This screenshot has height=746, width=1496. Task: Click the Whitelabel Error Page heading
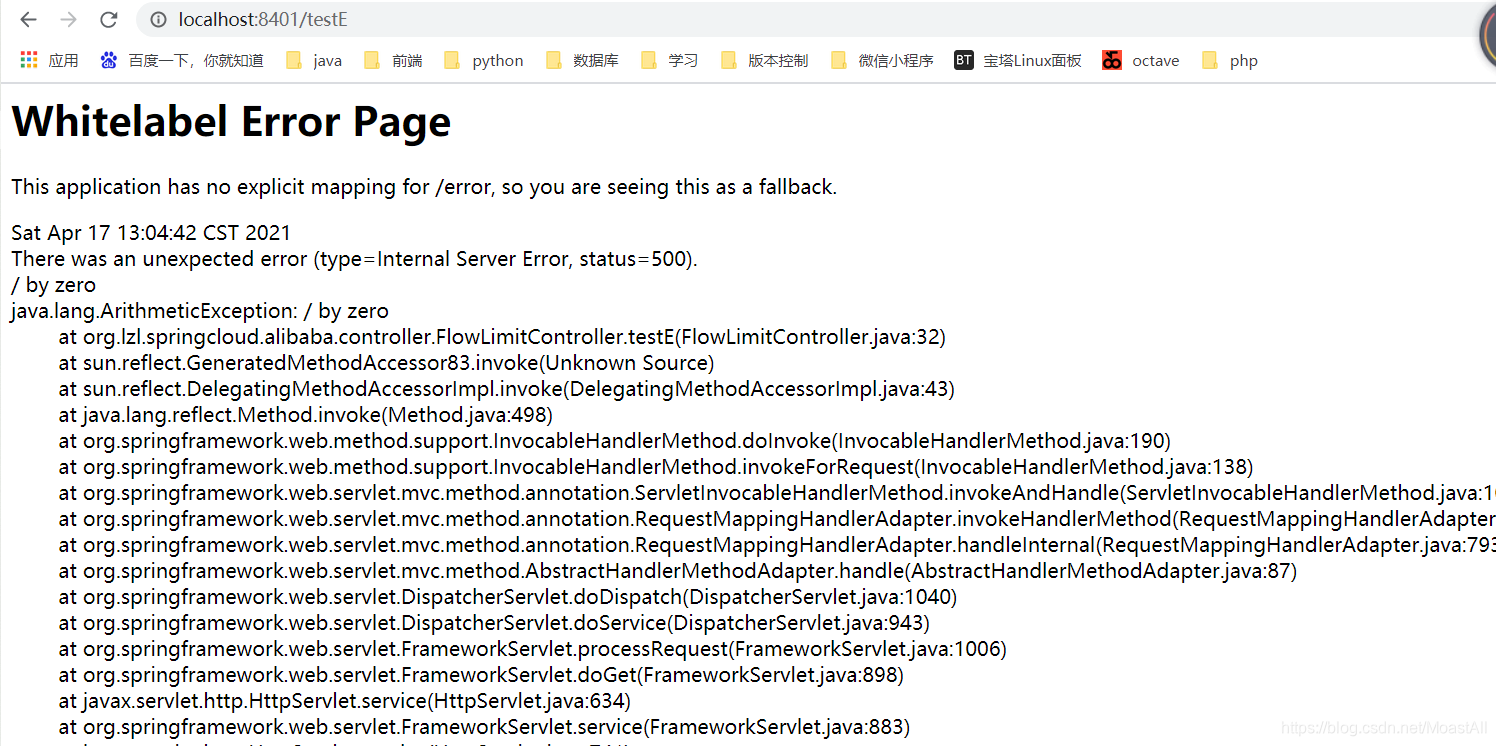coord(231,122)
